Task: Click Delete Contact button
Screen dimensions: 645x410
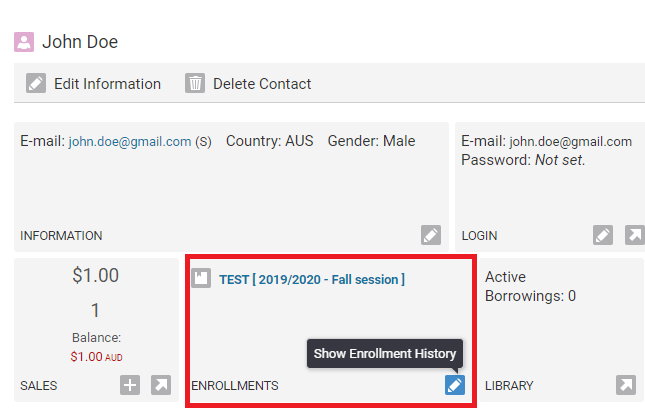Action: (x=262, y=84)
